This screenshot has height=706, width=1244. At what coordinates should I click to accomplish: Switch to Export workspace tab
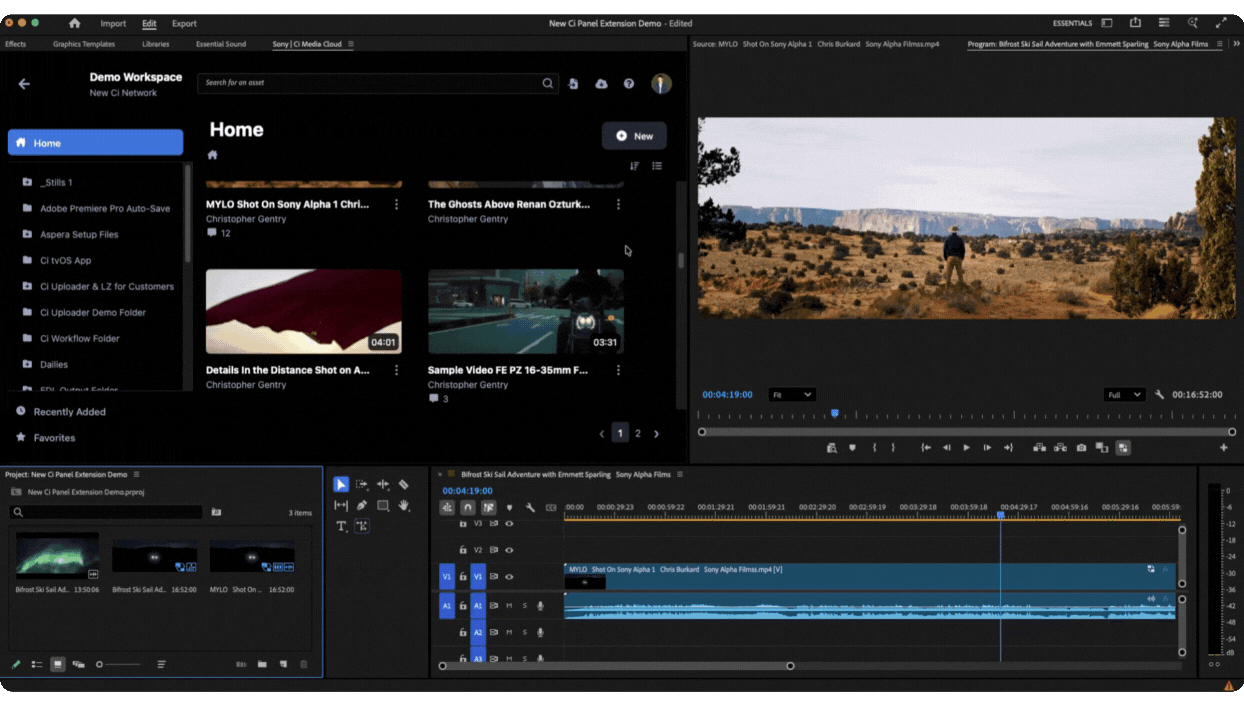click(184, 23)
